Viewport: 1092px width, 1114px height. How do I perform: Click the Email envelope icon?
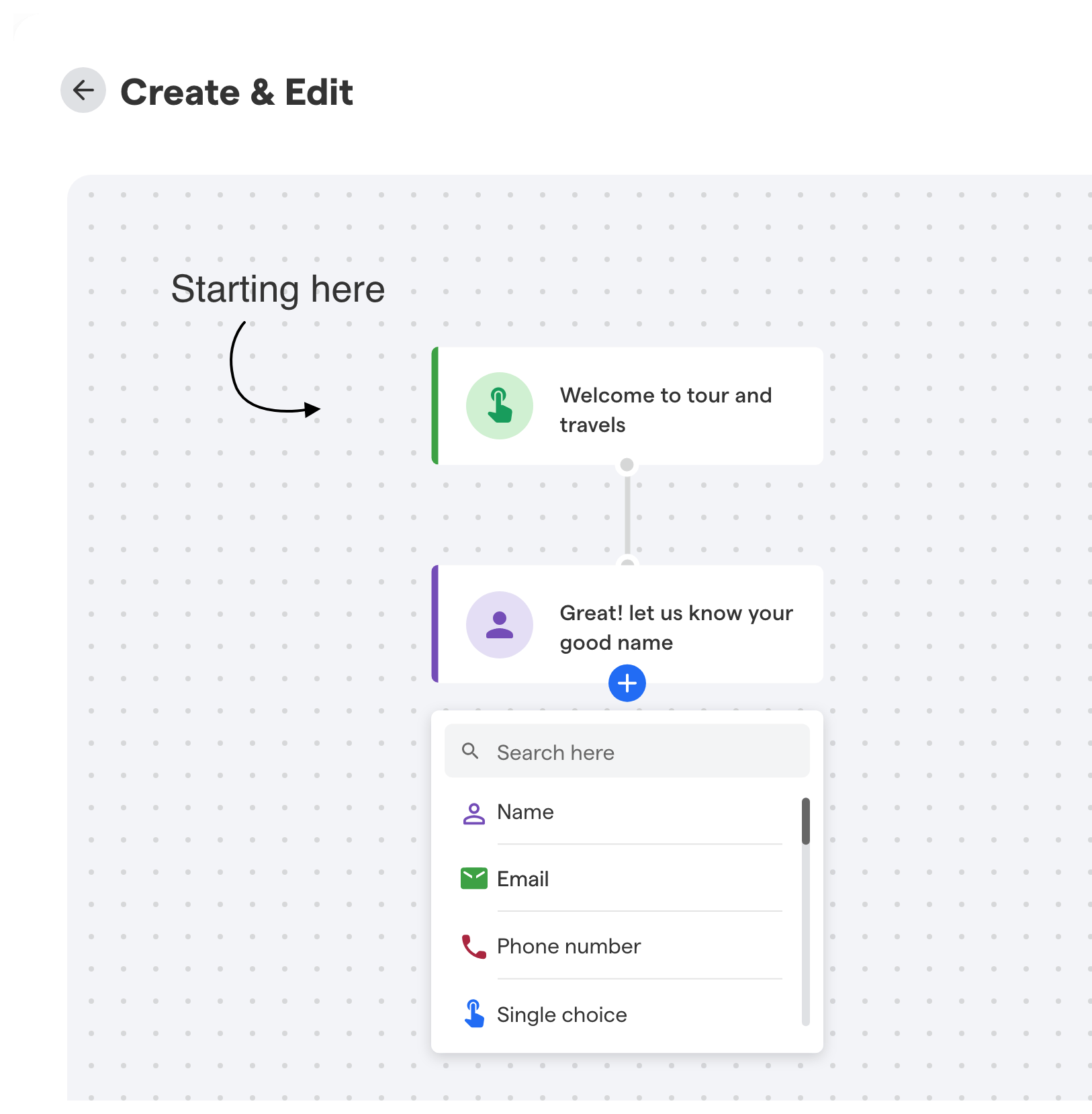point(474,879)
